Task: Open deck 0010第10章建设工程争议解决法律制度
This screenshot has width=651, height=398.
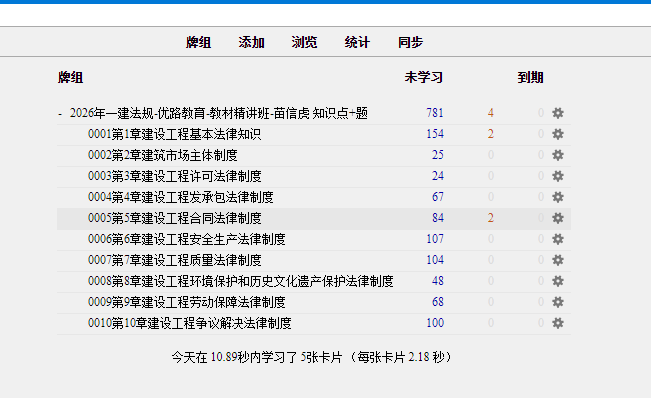Action: coord(189,323)
